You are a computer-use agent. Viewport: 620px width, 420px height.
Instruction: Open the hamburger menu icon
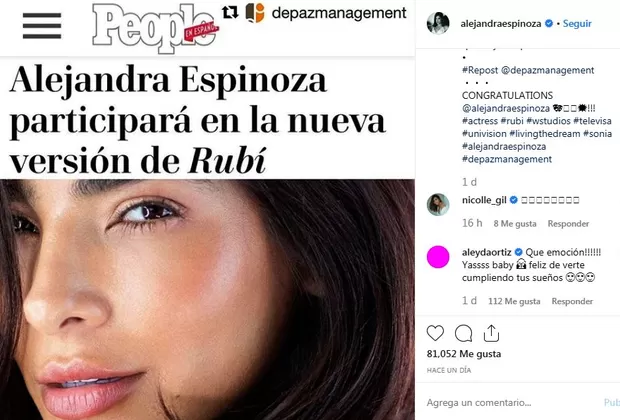click(x=42, y=26)
